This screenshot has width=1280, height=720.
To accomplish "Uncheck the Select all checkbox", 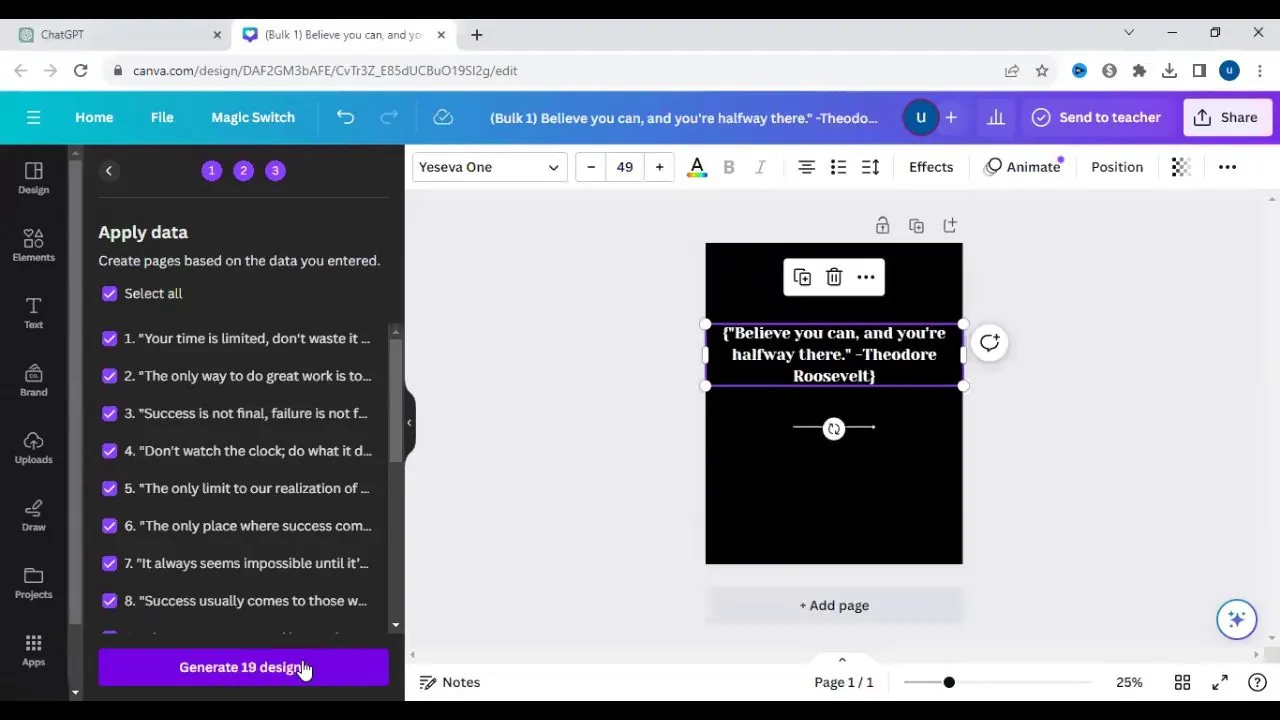I will pos(109,294).
